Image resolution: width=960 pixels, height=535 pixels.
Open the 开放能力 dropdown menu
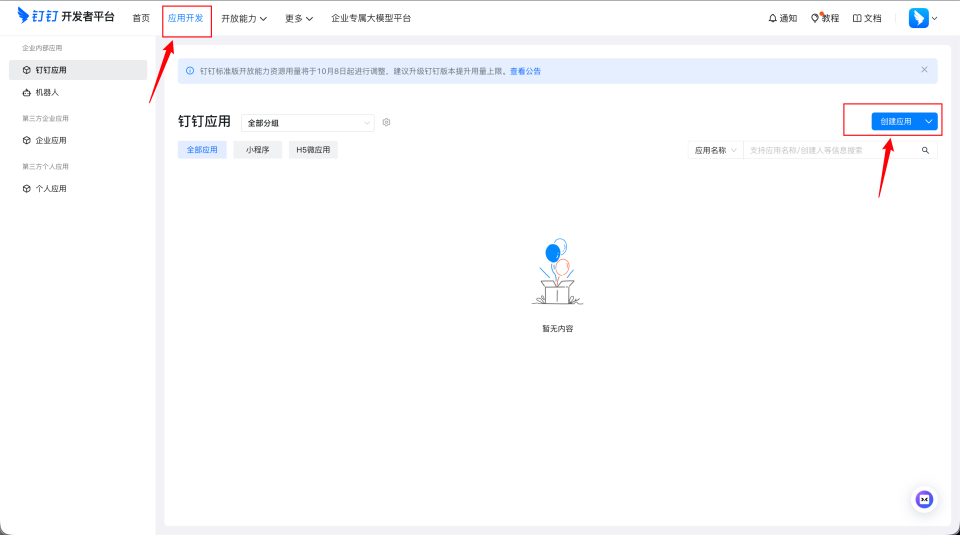(244, 18)
